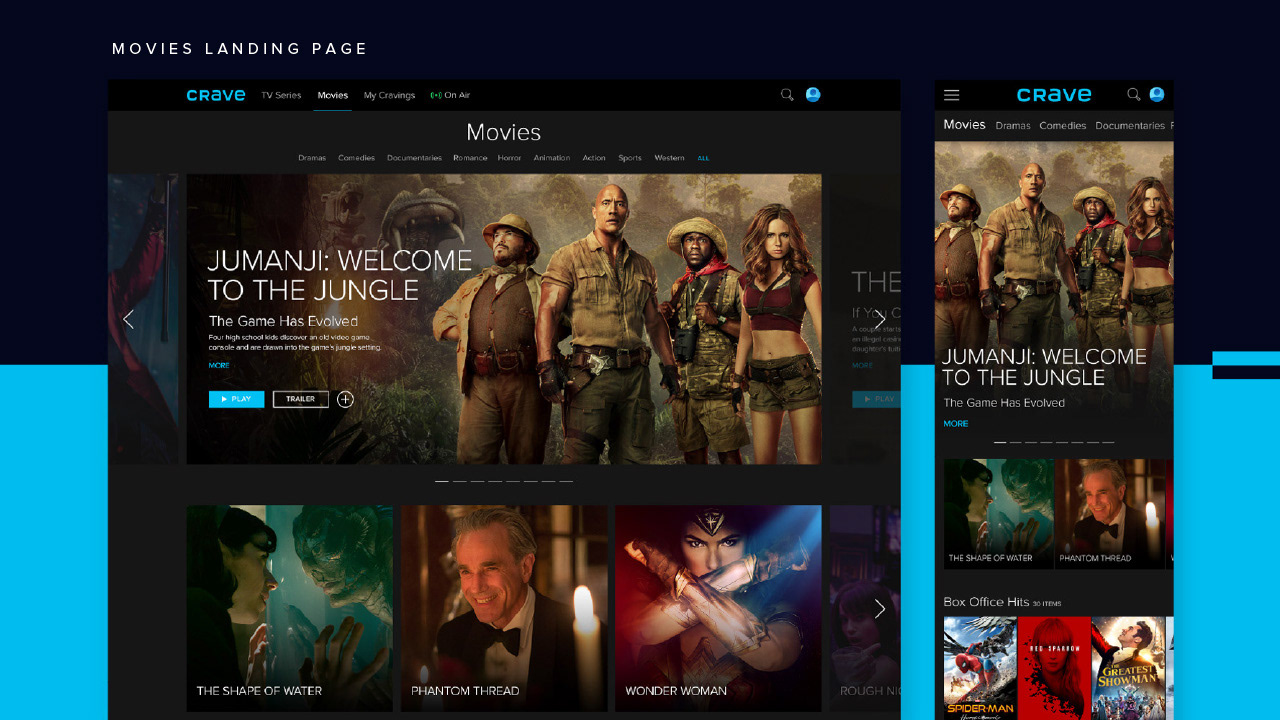
Task: Click Jumanji: Welcome to the Jungle desktop title
Action: [339, 275]
